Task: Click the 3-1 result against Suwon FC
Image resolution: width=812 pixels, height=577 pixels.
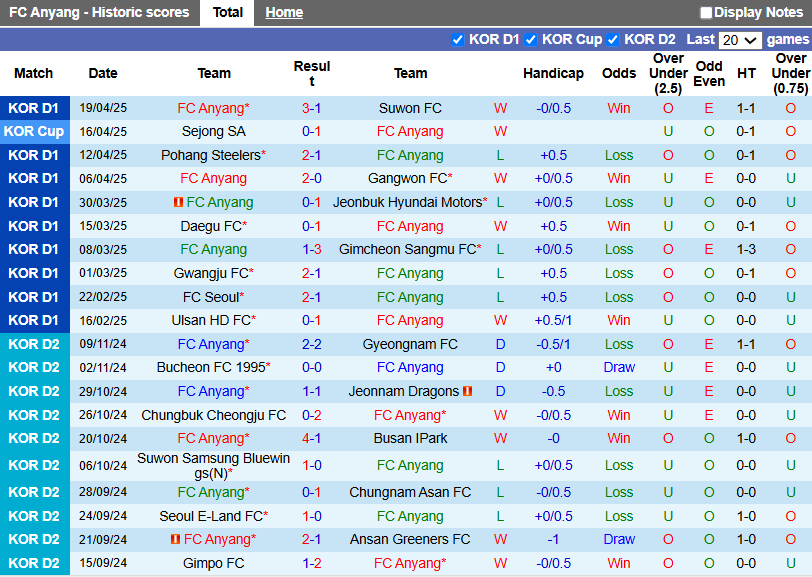Action: pos(311,108)
